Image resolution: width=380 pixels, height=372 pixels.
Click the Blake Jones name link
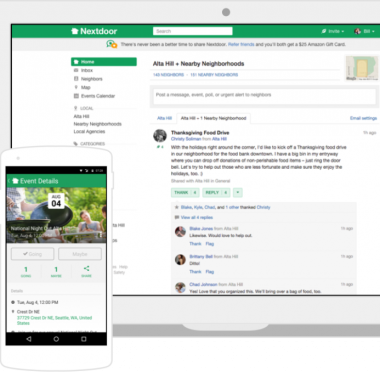(201, 229)
